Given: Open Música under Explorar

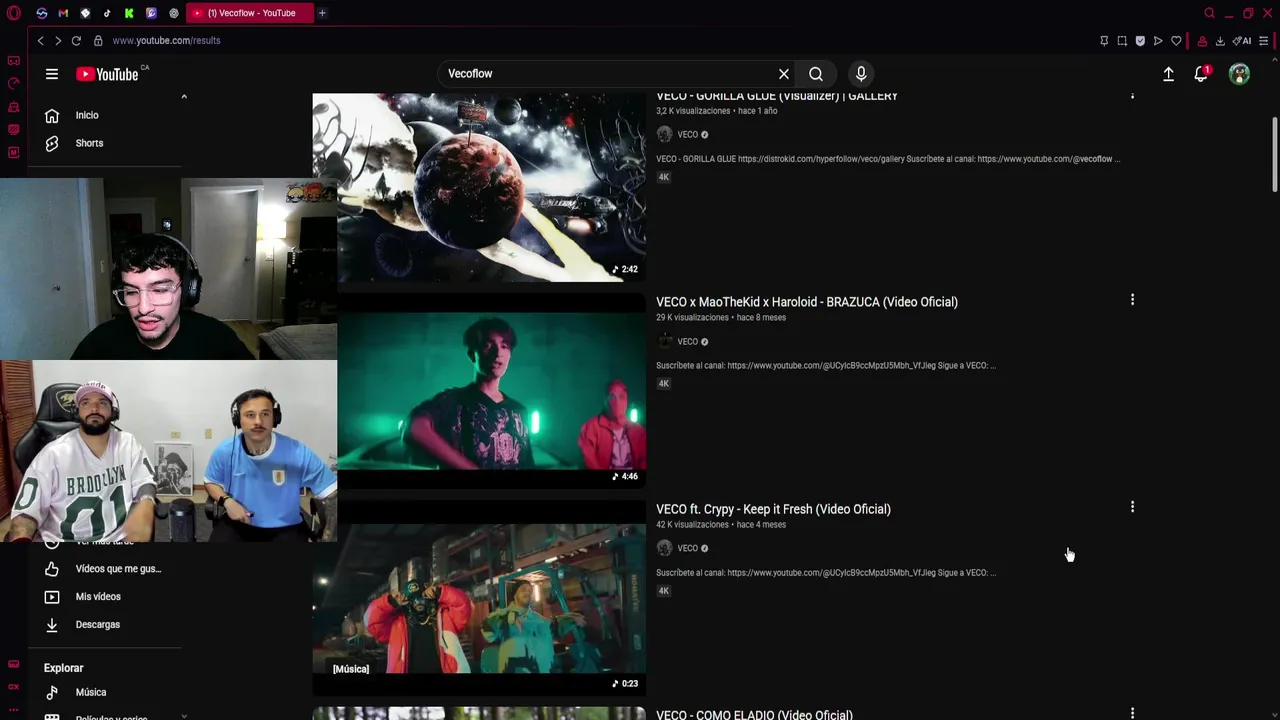Looking at the screenshot, I should point(108,692).
